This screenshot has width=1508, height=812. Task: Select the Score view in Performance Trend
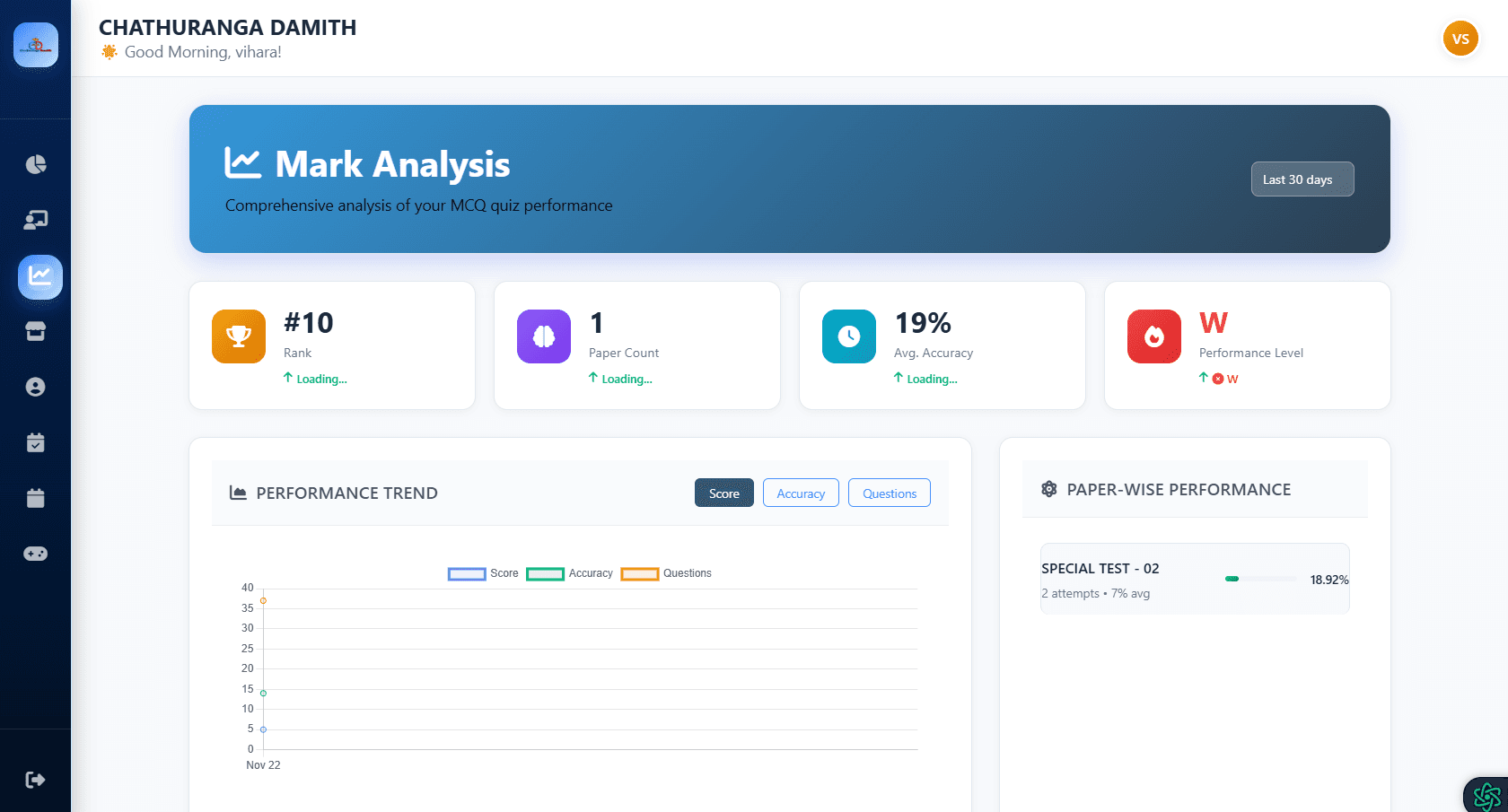click(723, 493)
